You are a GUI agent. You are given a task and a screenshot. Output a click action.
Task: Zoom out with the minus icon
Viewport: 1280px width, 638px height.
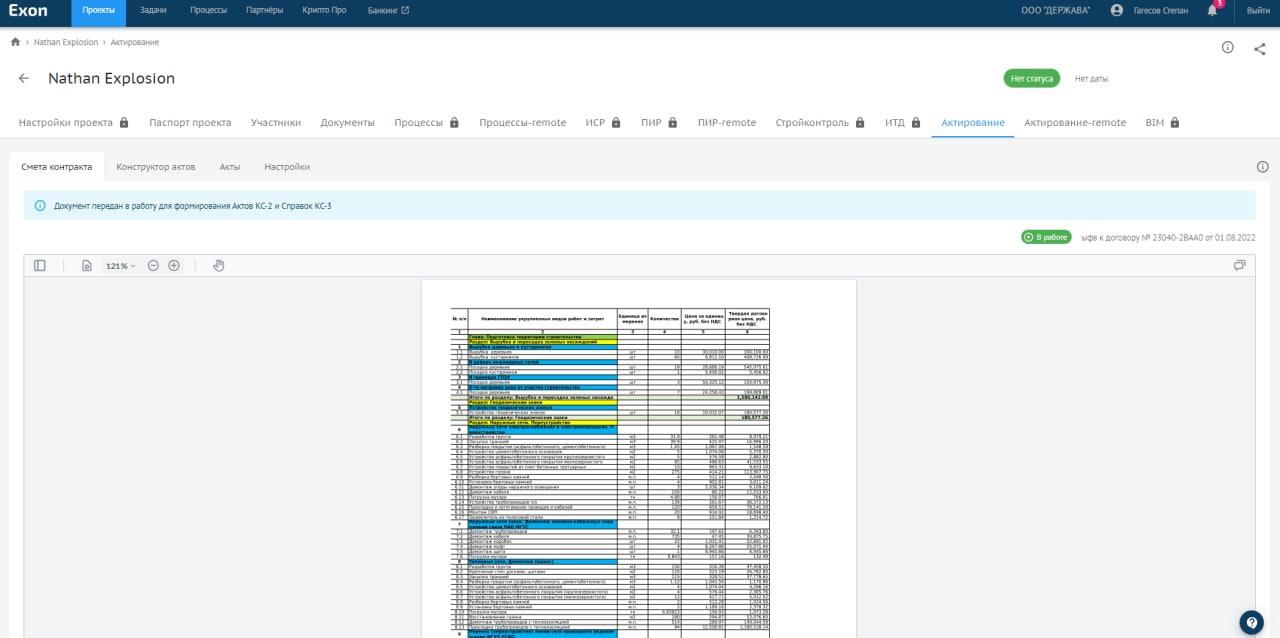click(153, 266)
